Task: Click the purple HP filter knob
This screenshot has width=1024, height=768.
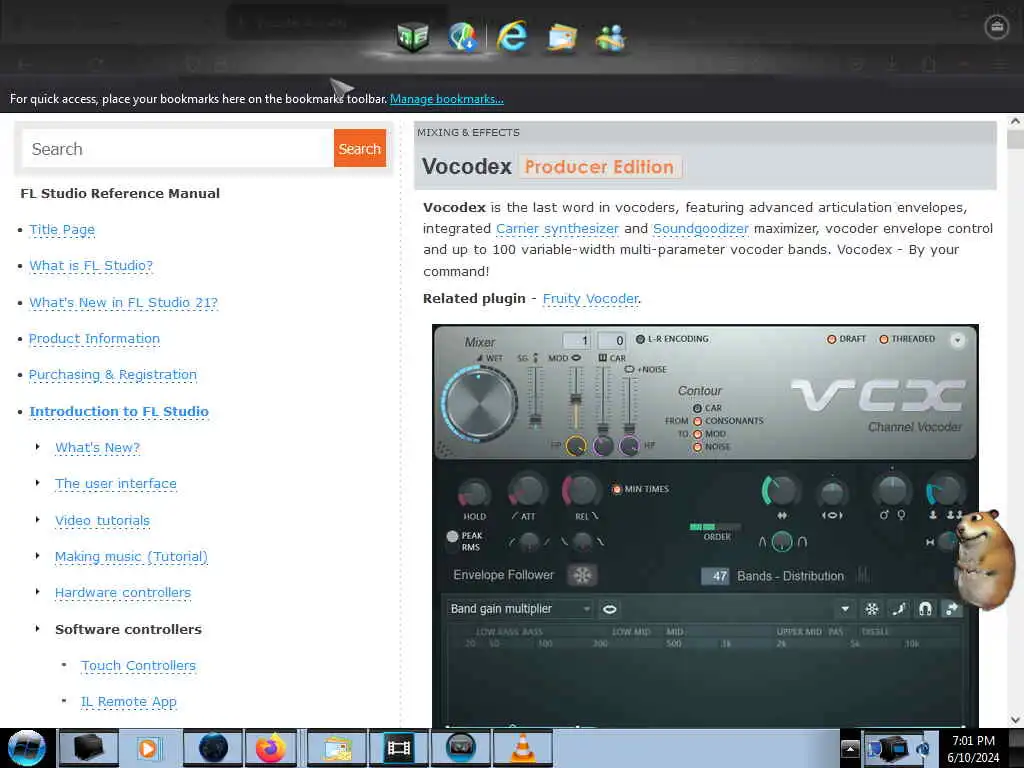Action: pos(629,446)
